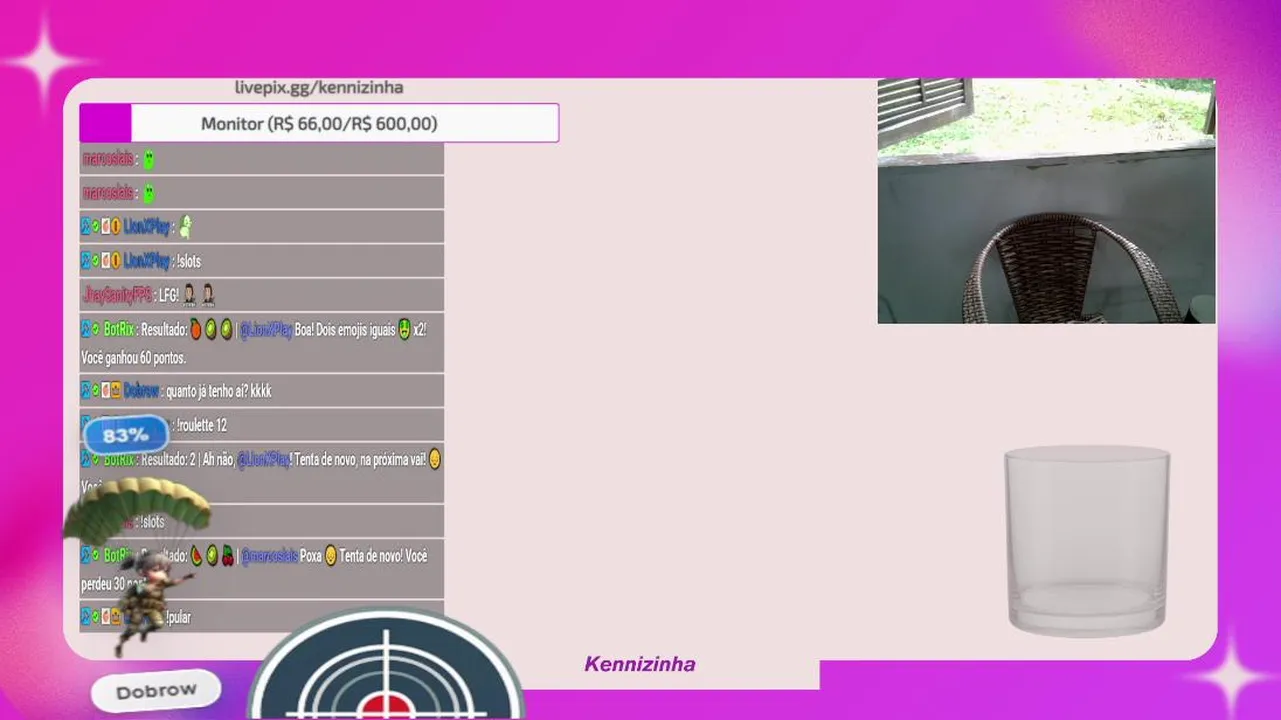The height and width of the screenshot is (720, 1281).
Task: Click the cherries emoji in the slots result
Action: (x=227, y=555)
